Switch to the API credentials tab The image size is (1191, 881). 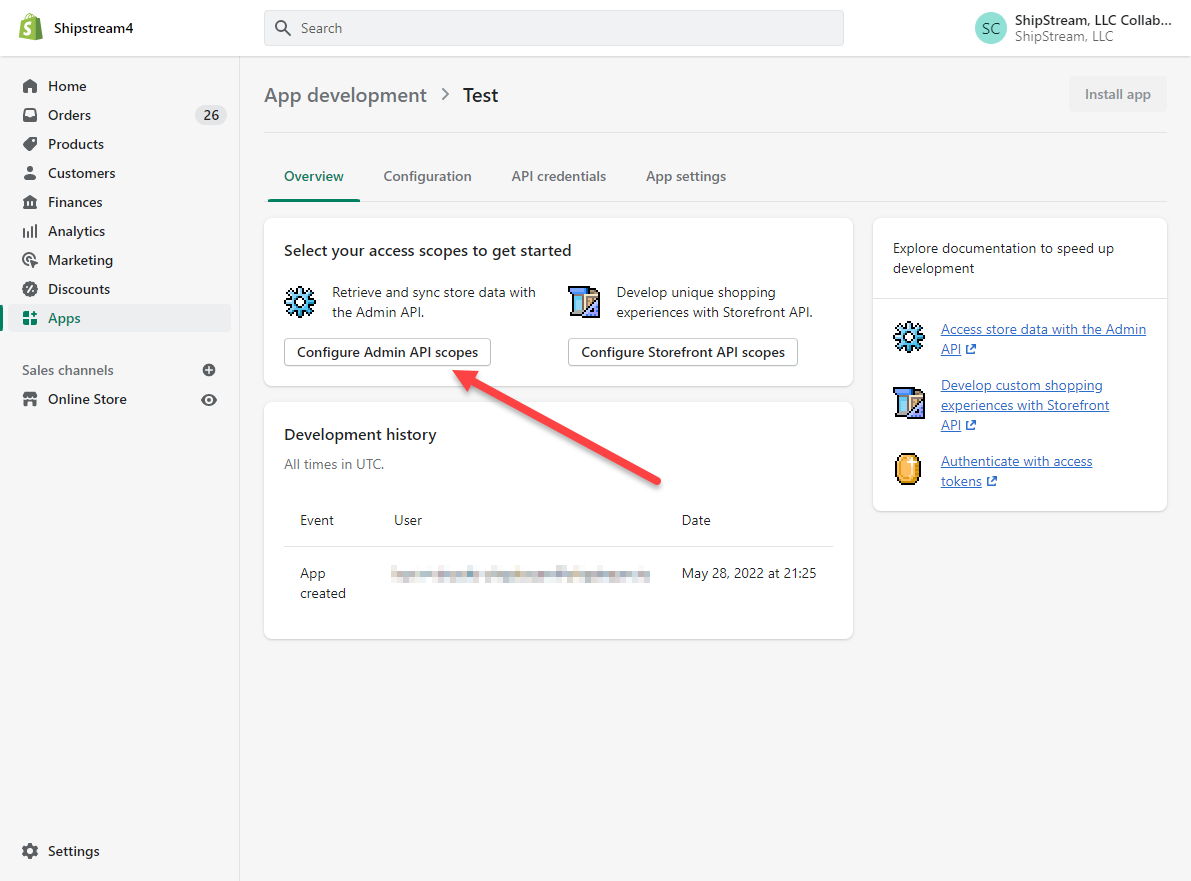click(x=558, y=177)
